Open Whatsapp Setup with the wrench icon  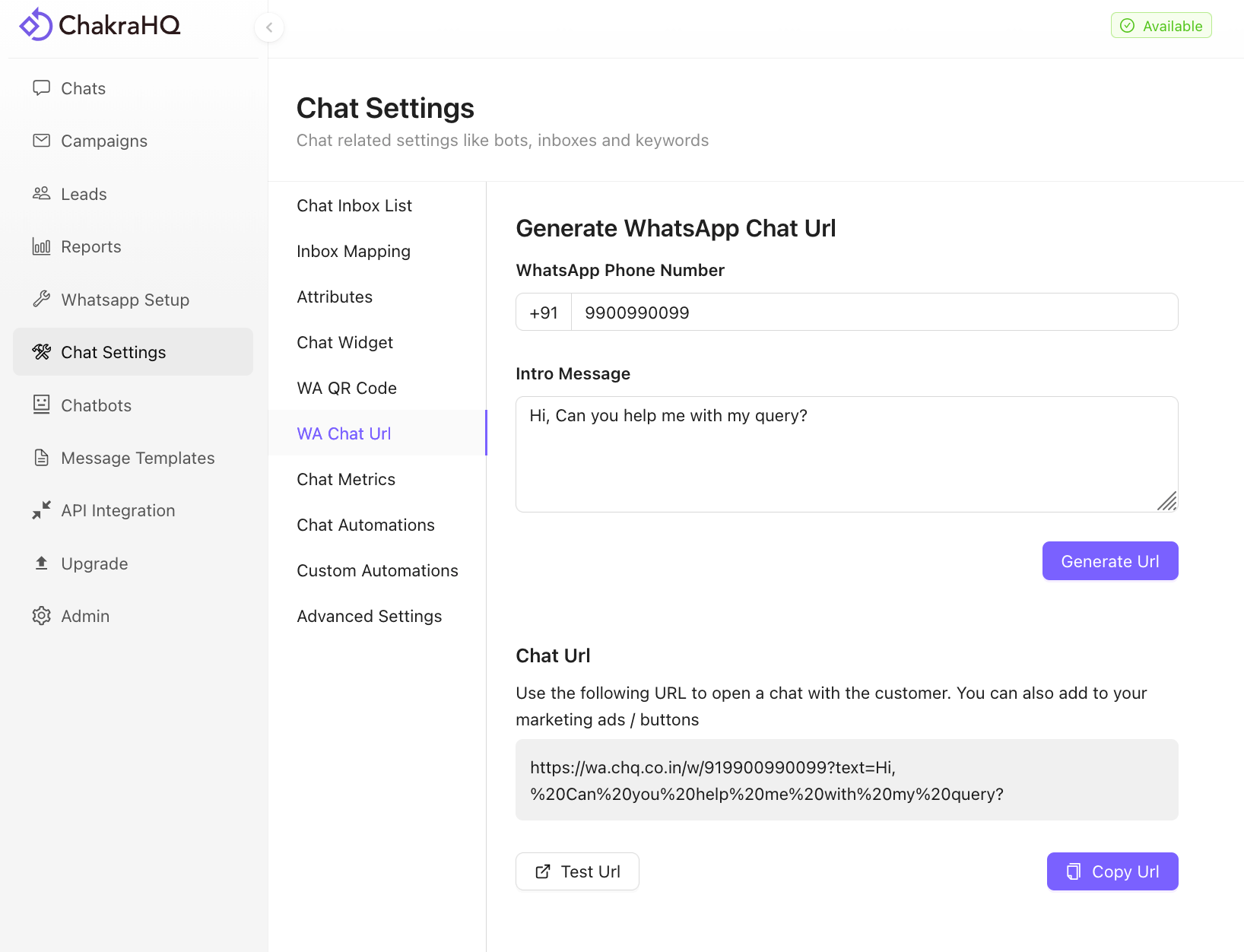coord(42,300)
